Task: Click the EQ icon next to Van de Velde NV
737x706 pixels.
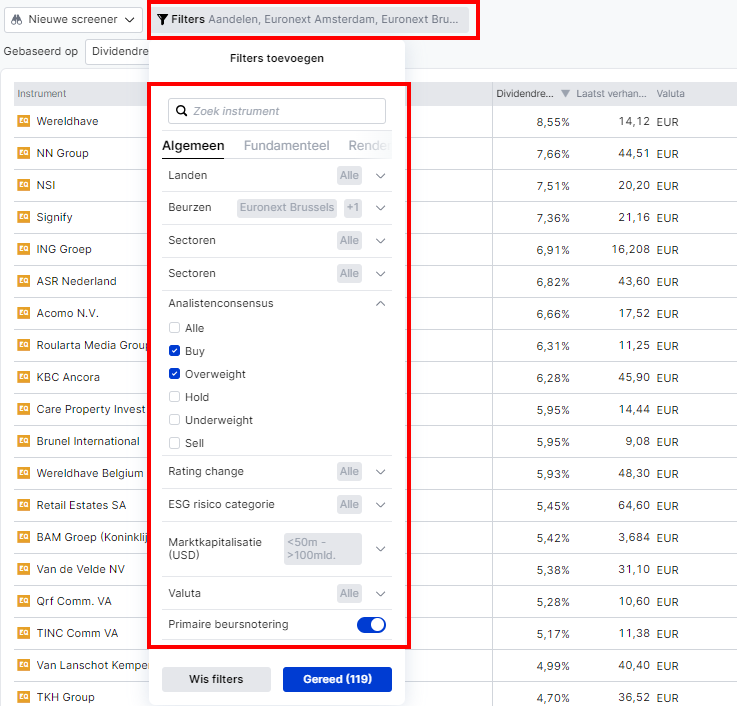Action: pos(24,569)
